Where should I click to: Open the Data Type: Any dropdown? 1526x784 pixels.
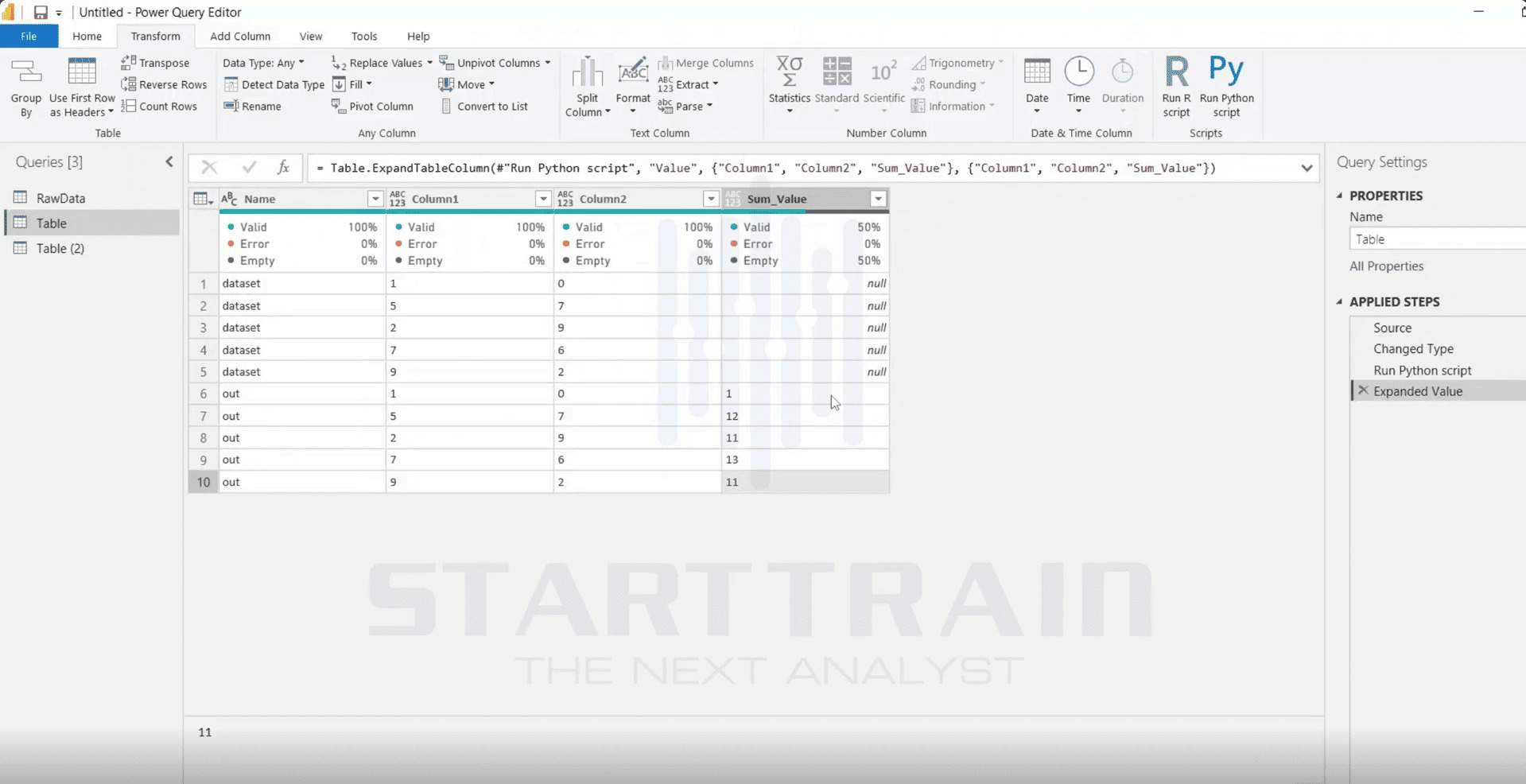263,63
